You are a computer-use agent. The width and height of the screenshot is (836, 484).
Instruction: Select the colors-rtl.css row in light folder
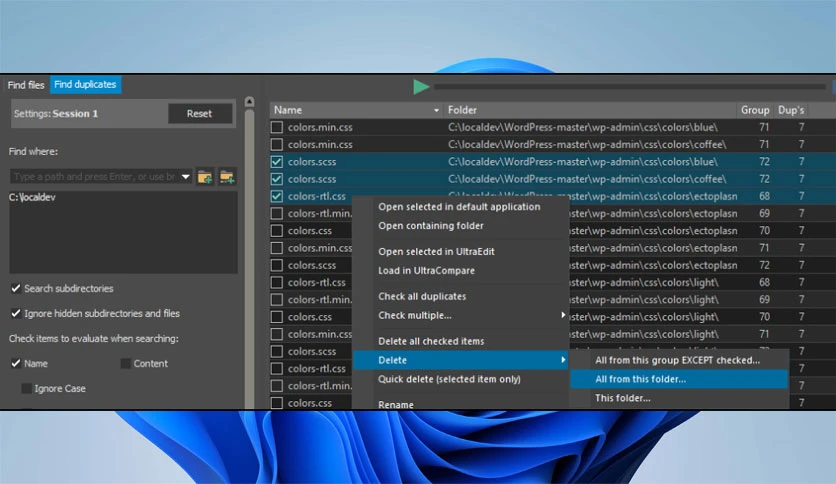point(317,283)
